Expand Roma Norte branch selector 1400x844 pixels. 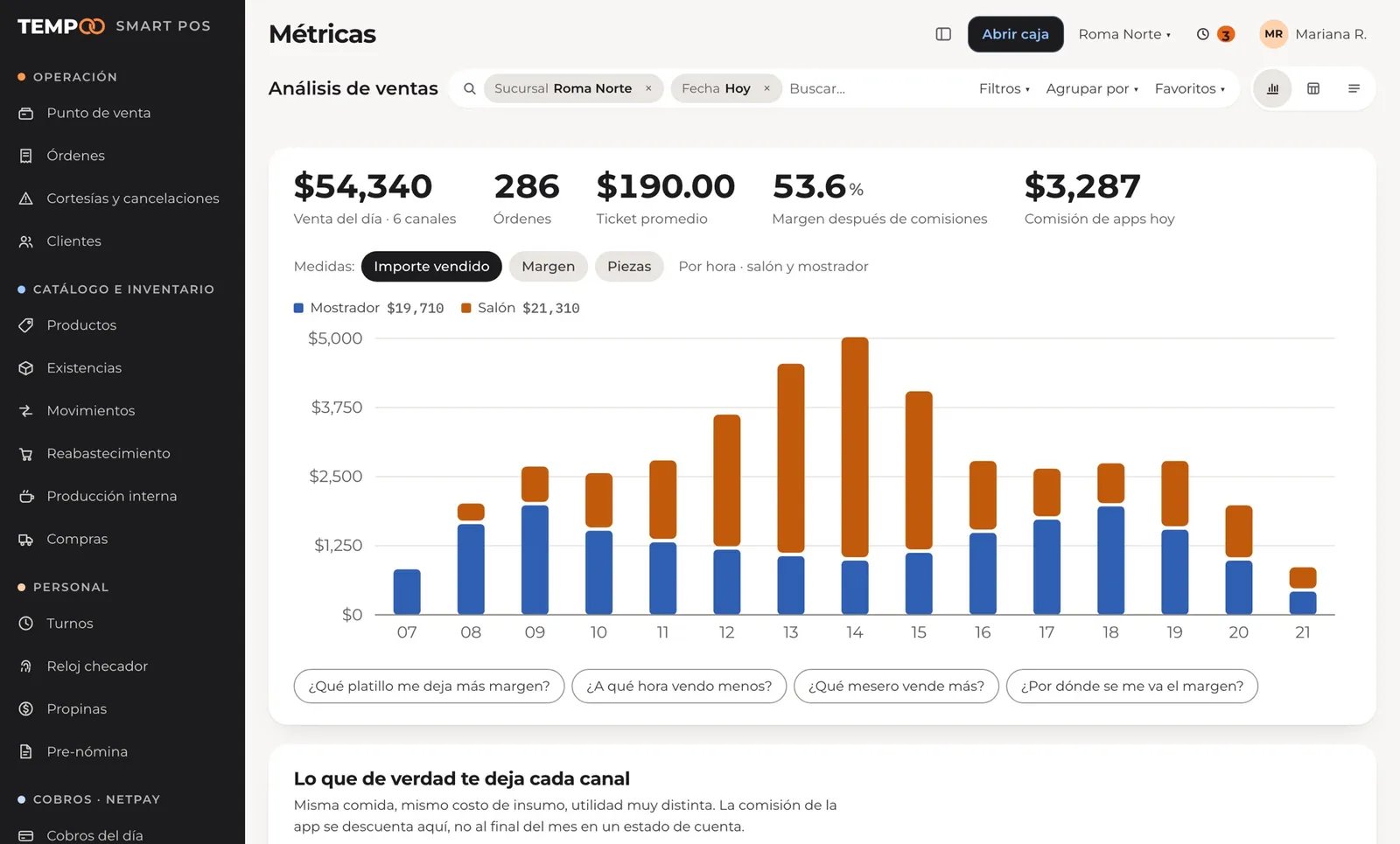(1124, 34)
